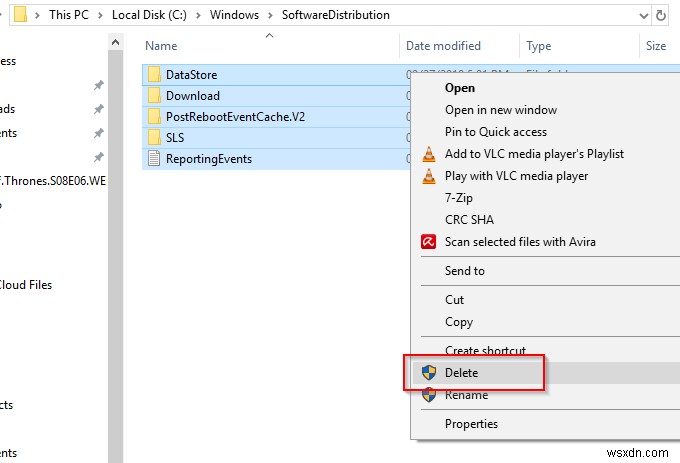
Task: Click the ReportingEvents file icon
Action: (154, 158)
